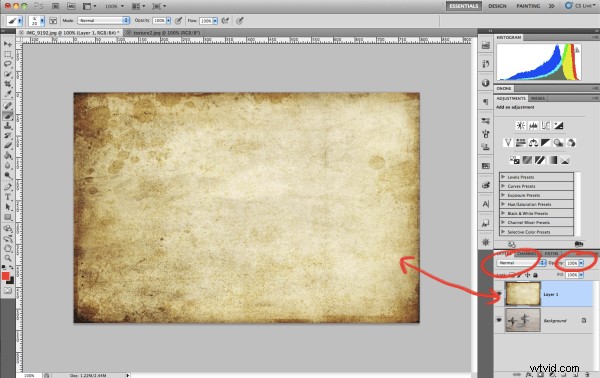
Task: Open the layer Fill dropdown arrow
Action: pos(581,275)
